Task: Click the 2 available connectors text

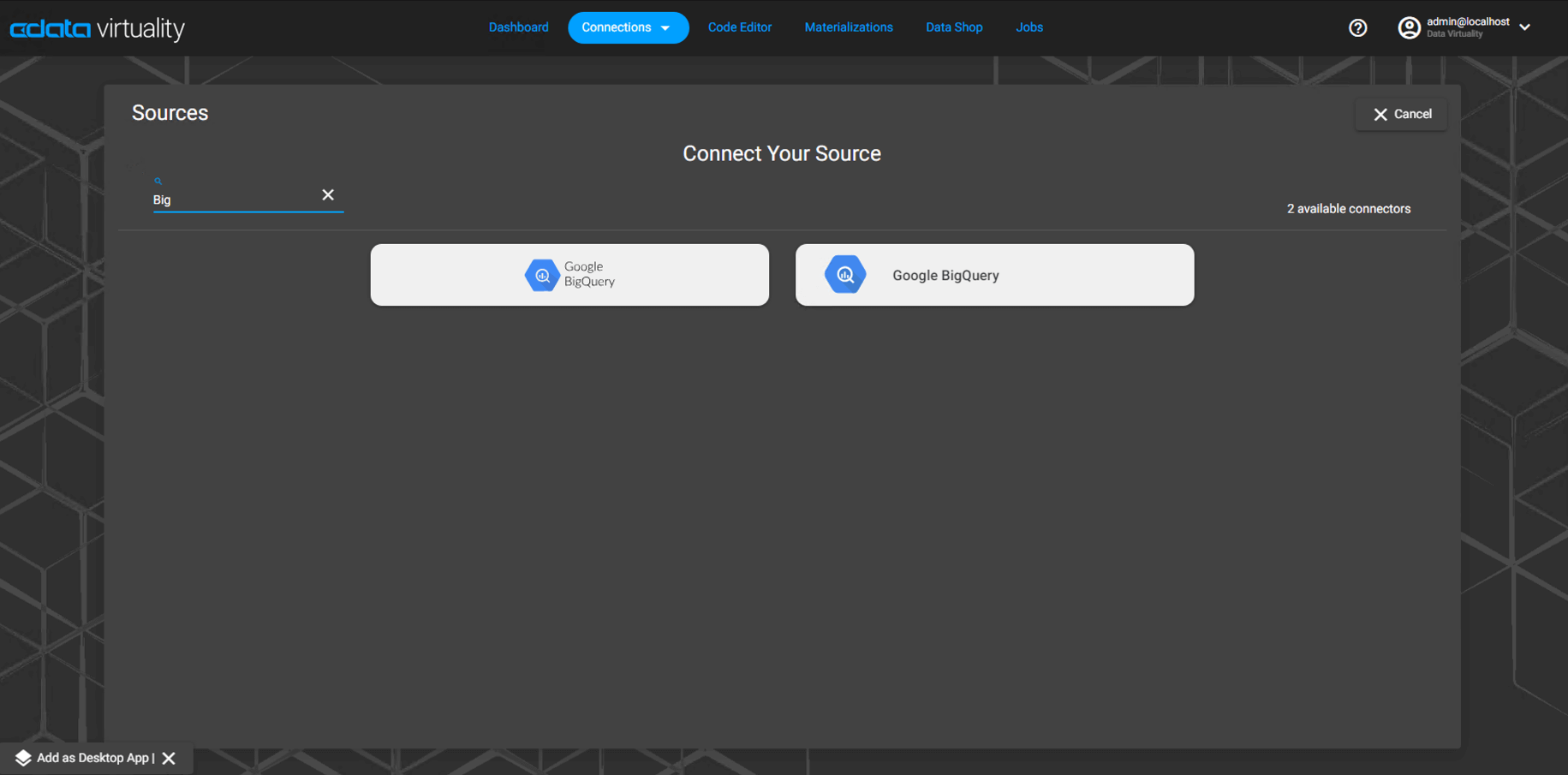Action: (1349, 209)
